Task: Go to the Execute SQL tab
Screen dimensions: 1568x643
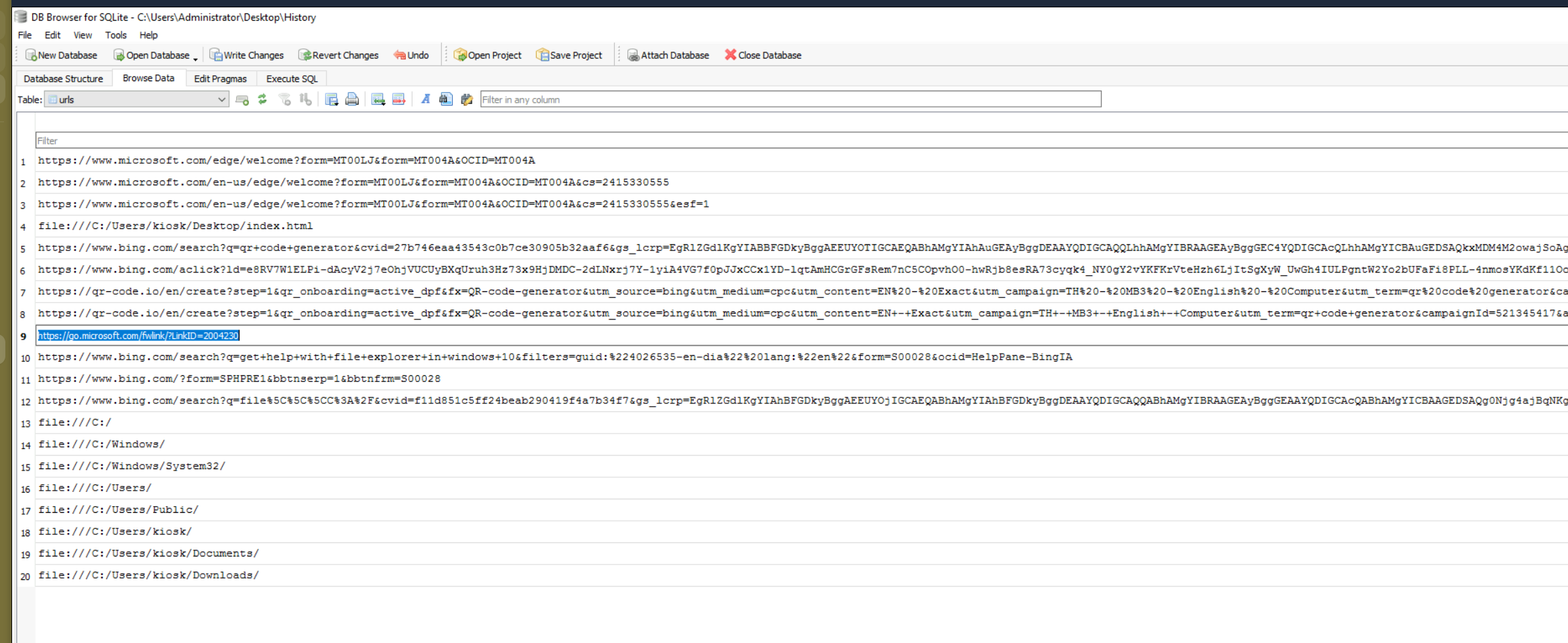Action: (x=292, y=79)
